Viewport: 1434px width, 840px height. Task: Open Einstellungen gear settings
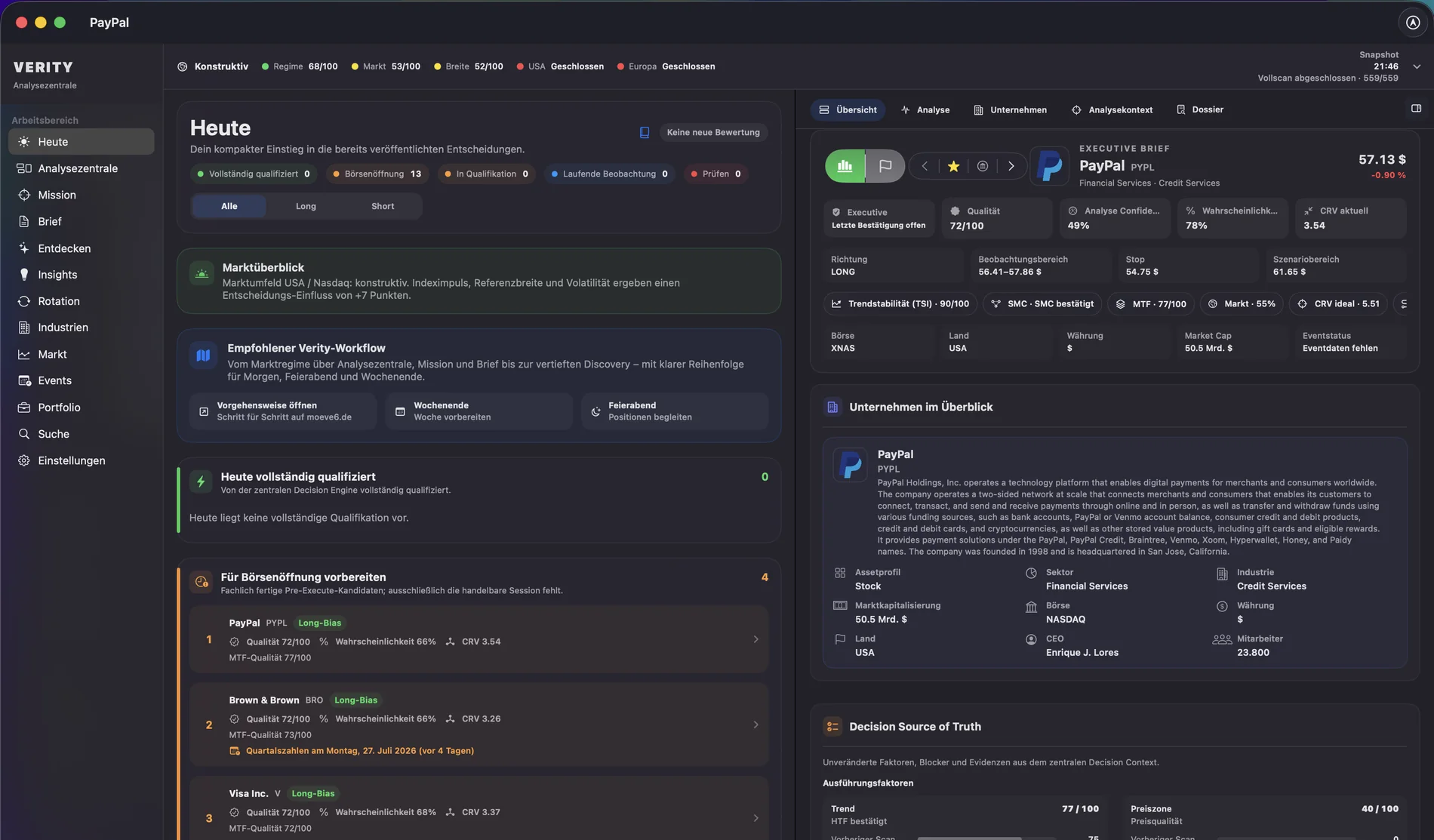coord(81,460)
